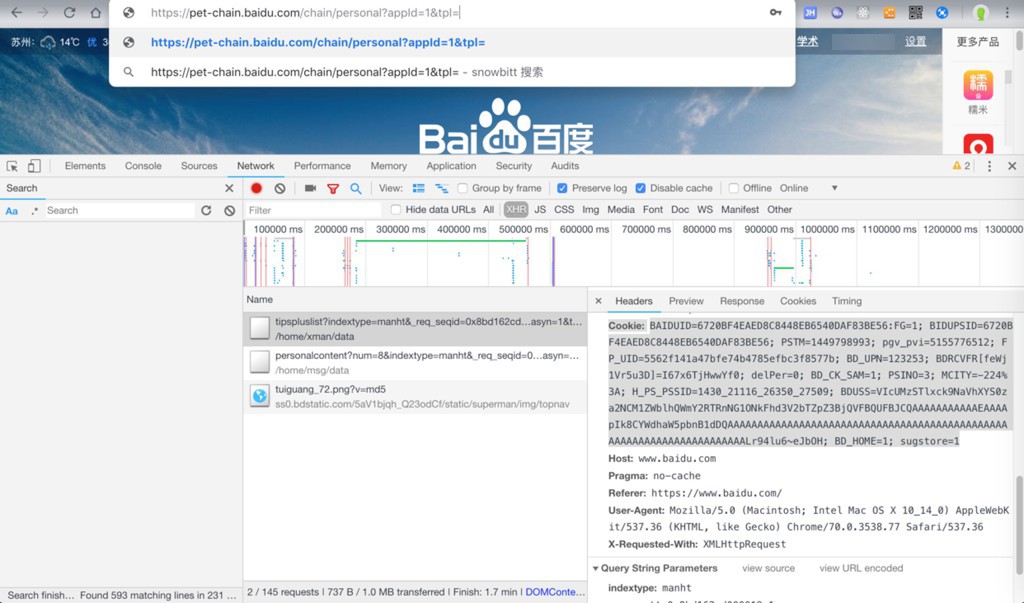1024x603 pixels.
Task: Open the Security tab
Action: point(513,166)
